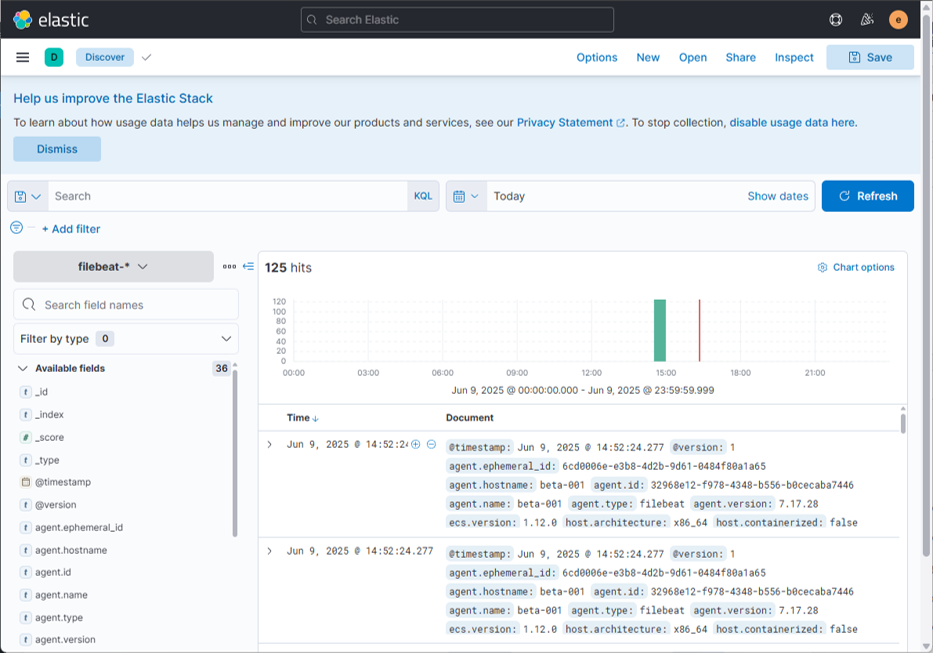933x653 pixels.
Task: Click the Refresh button
Action: (x=868, y=196)
